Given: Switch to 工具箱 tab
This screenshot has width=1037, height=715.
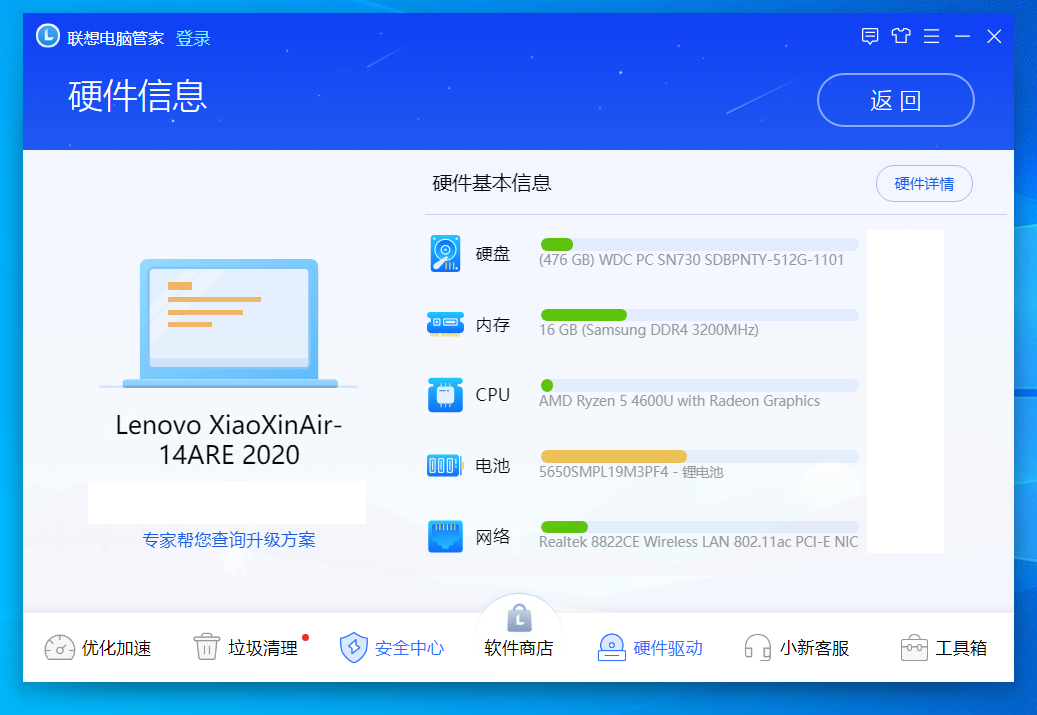Looking at the screenshot, I should tap(944, 648).
